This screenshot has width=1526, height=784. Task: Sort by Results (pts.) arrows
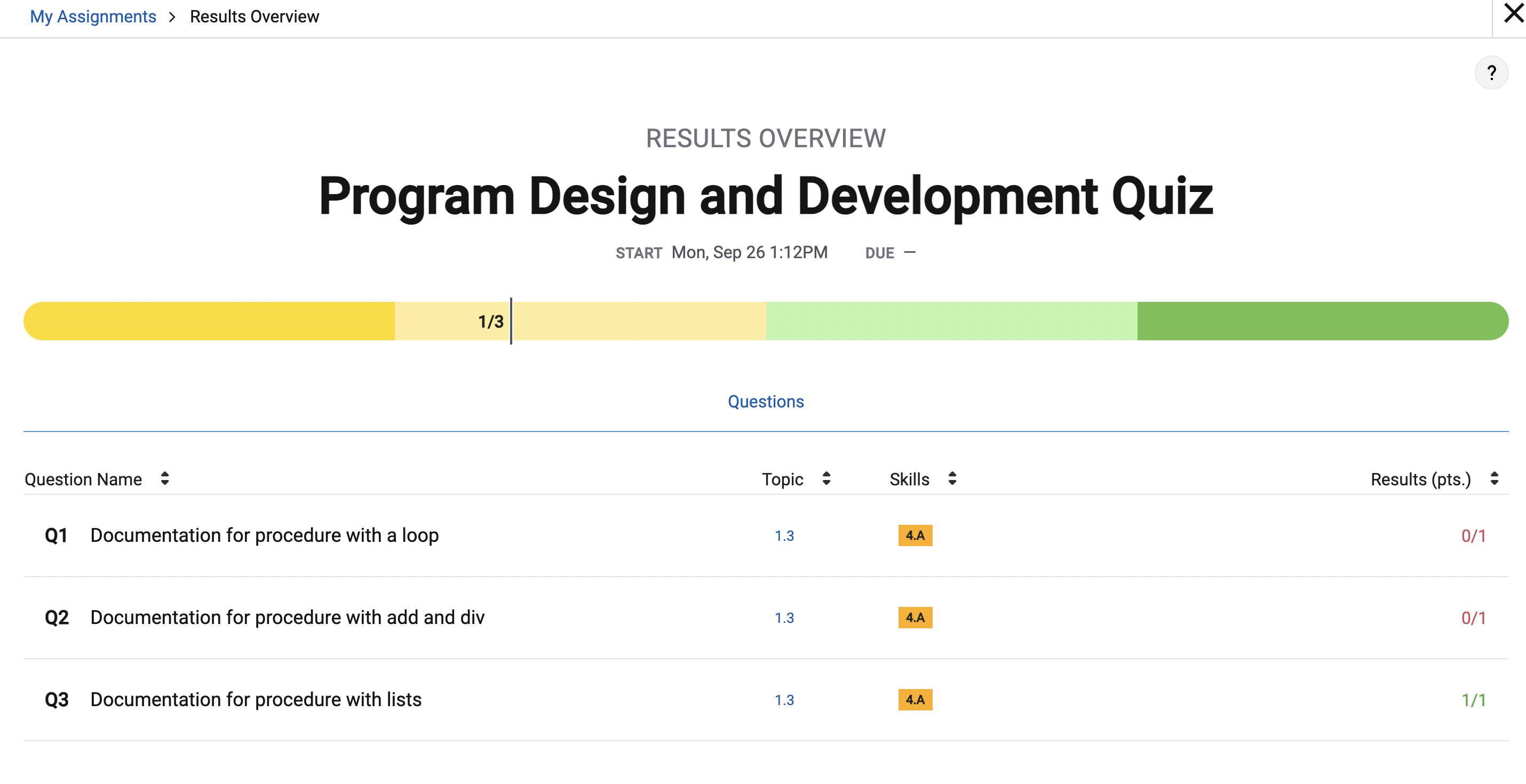tap(1494, 478)
